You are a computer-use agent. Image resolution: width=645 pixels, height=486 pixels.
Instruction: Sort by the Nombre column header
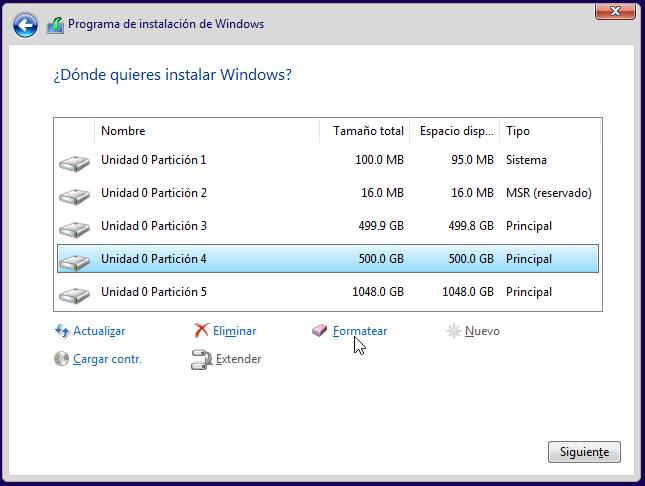point(207,131)
